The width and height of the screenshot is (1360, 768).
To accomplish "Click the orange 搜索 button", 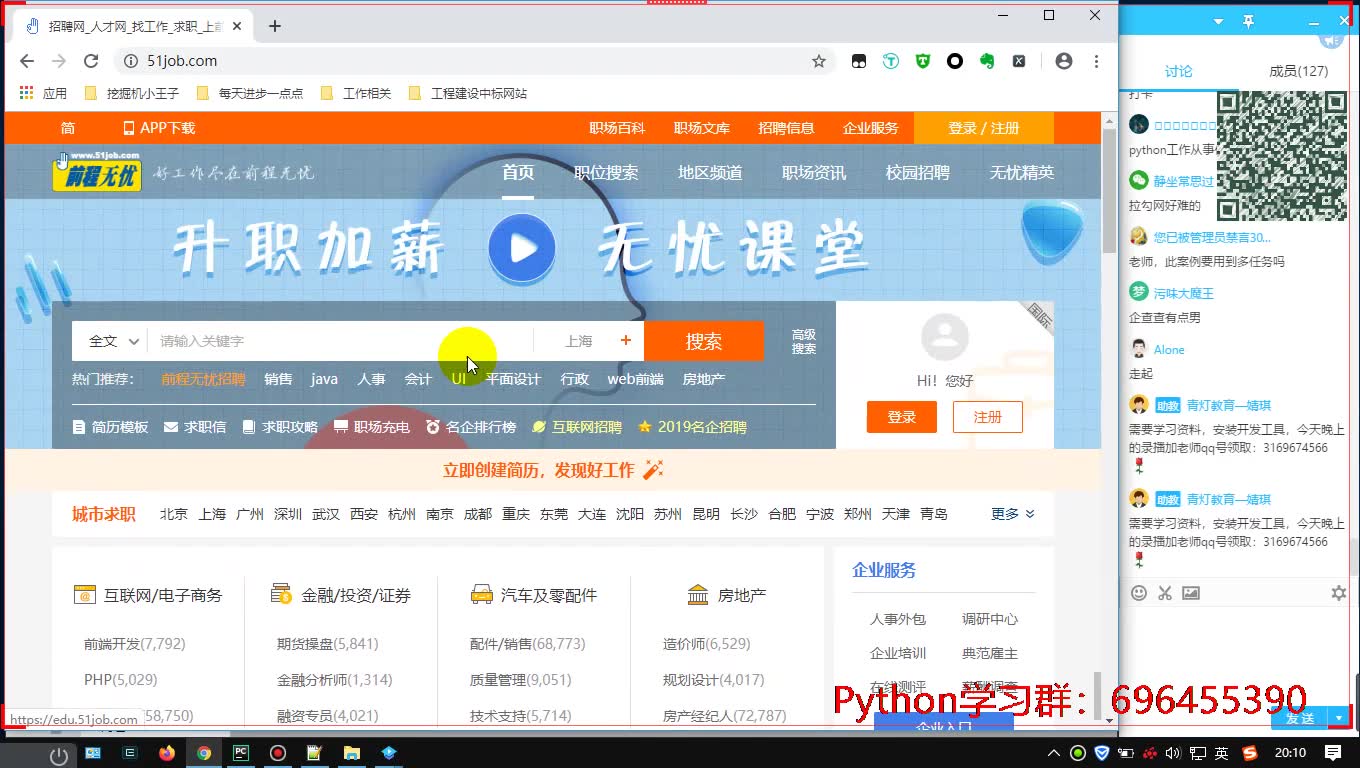I will pos(704,341).
